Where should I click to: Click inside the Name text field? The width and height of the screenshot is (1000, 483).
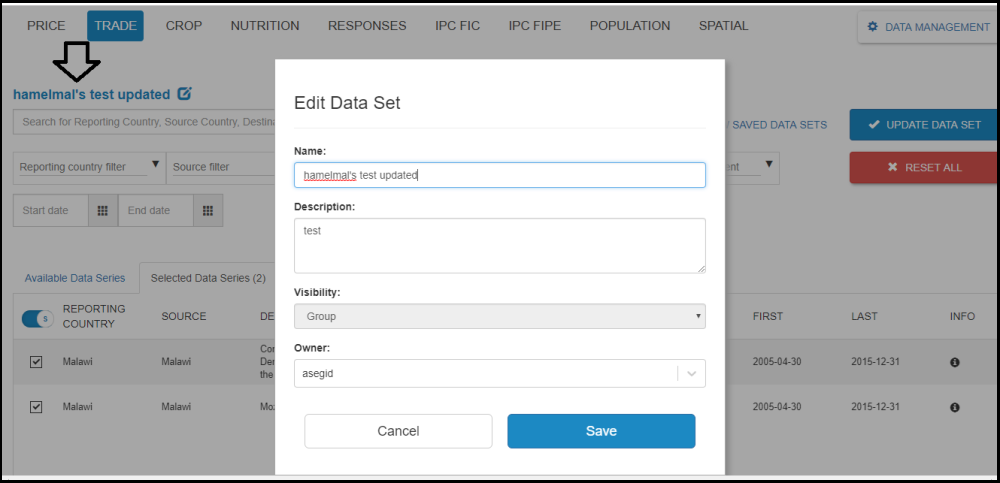pos(499,175)
